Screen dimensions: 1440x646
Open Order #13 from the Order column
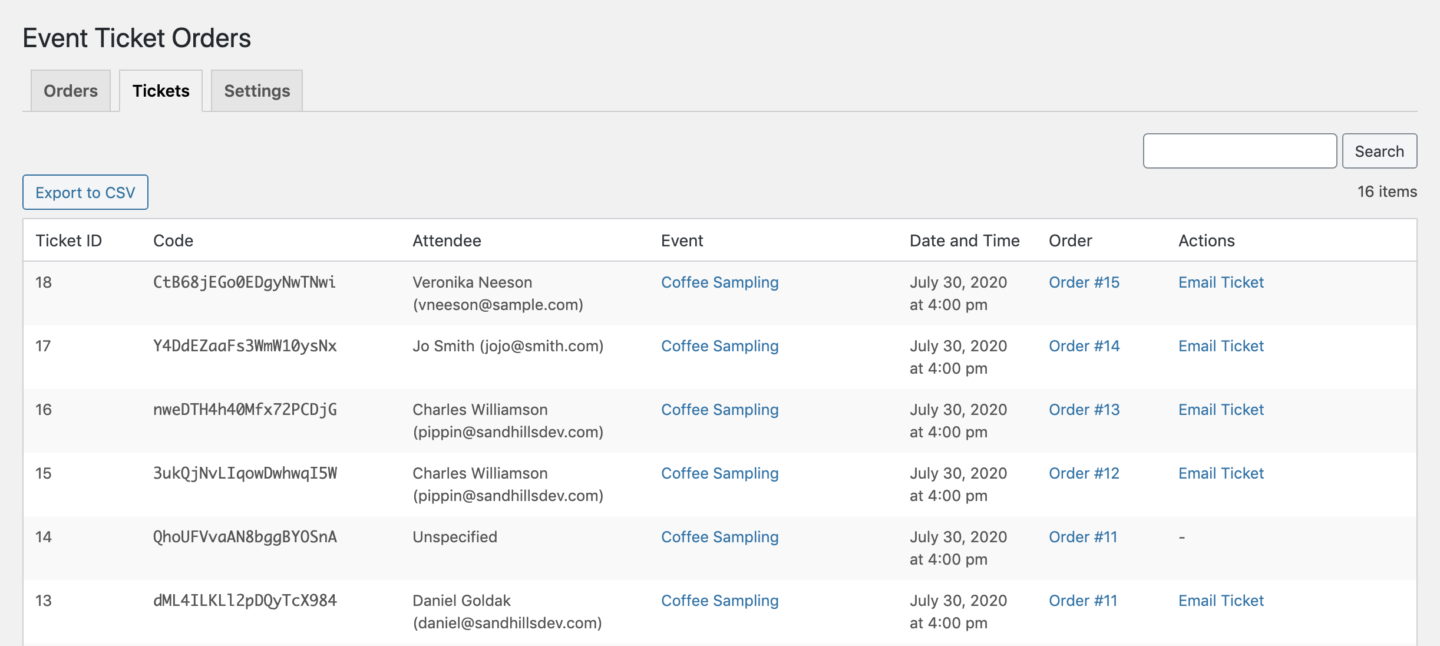click(x=1084, y=409)
